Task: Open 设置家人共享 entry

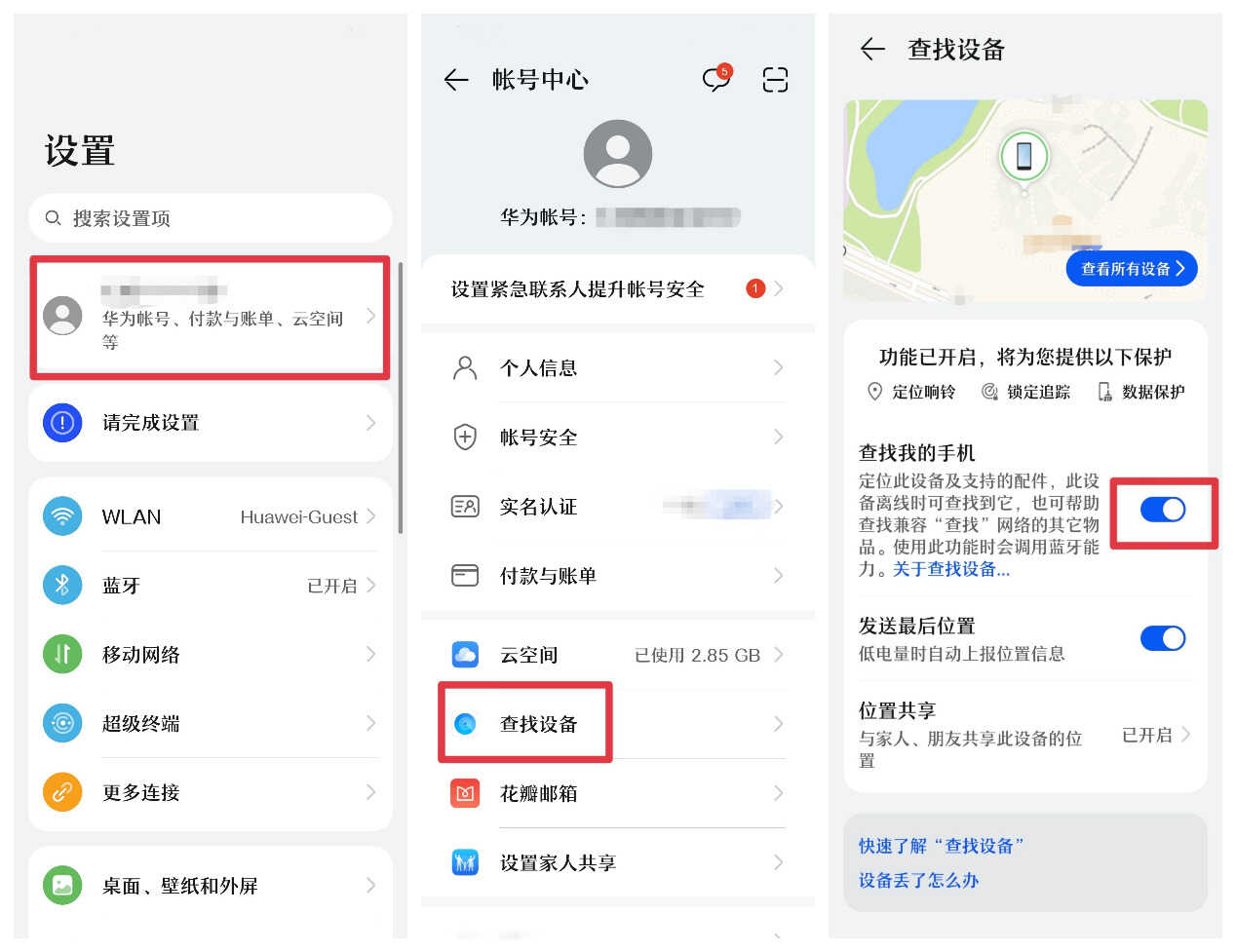Action: point(618,862)
